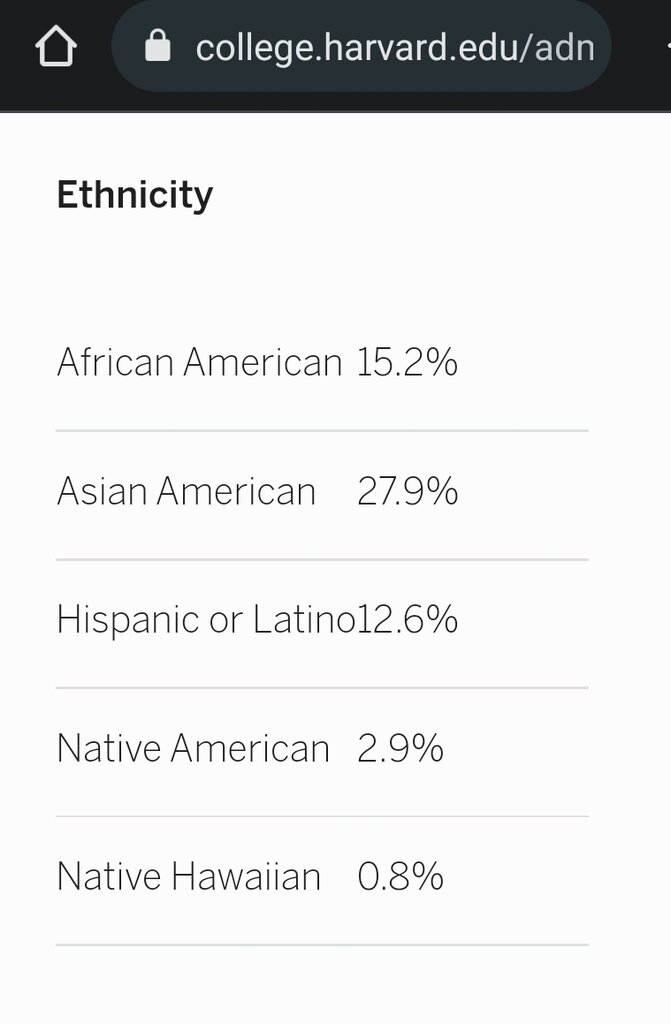
Task: Click the 15.2% value
Action: [407, 362]
